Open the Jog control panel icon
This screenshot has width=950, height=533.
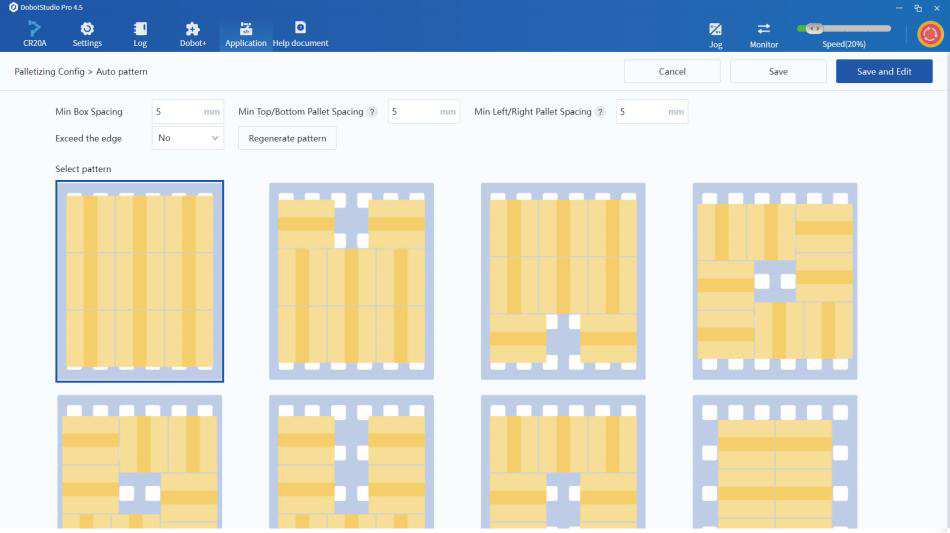point(715,31)
